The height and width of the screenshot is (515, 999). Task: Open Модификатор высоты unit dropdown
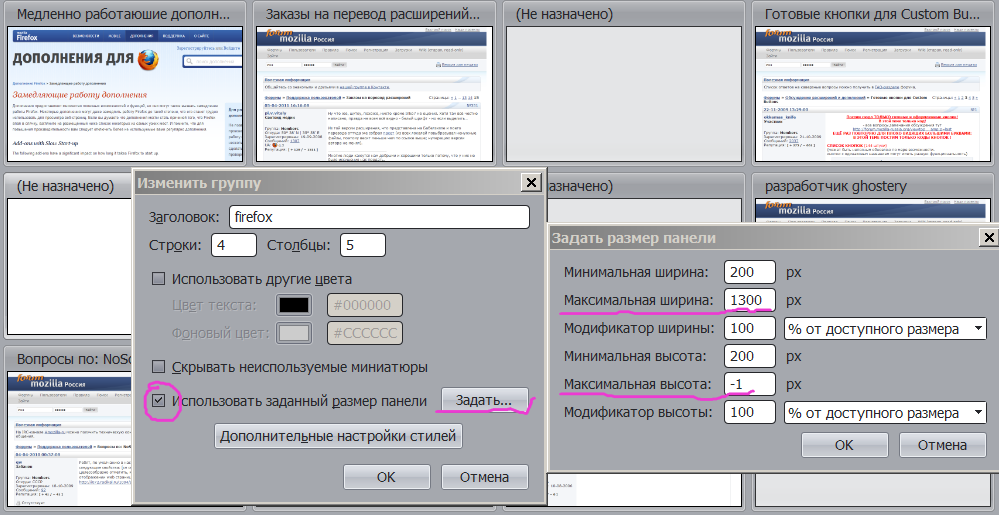(884, 413)
